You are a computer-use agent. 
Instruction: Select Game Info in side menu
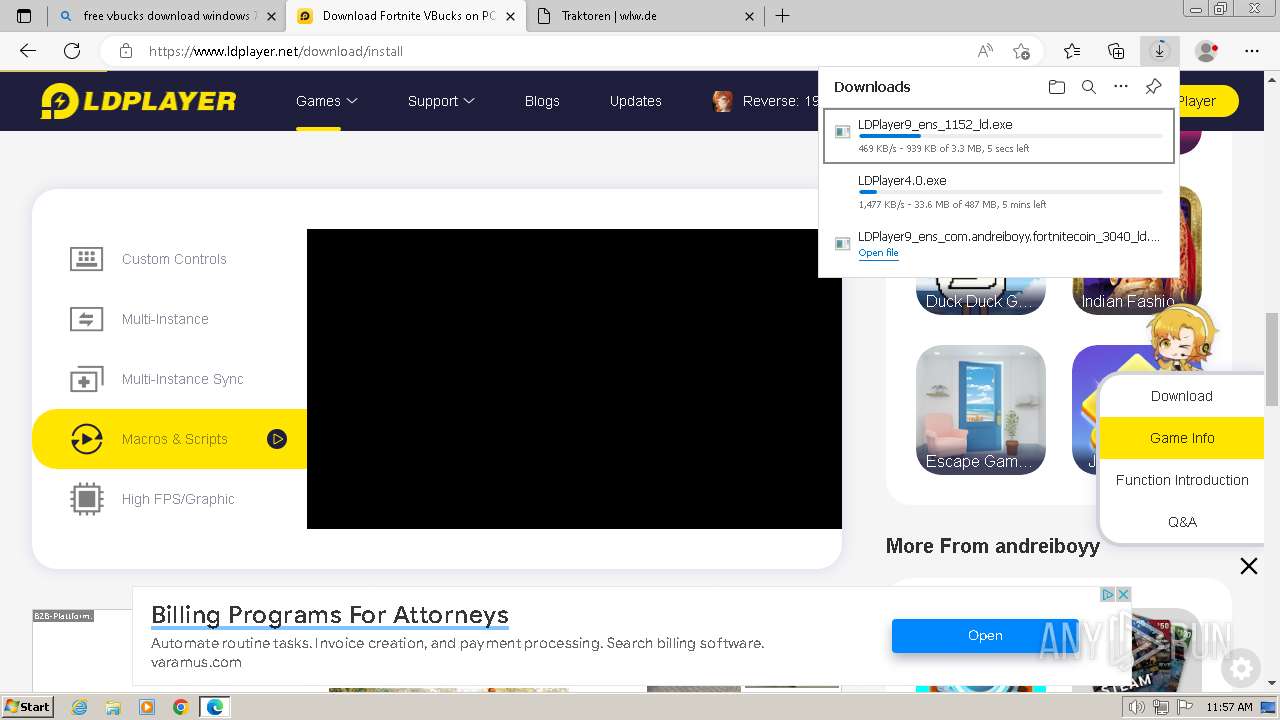tap(1182, 438)
